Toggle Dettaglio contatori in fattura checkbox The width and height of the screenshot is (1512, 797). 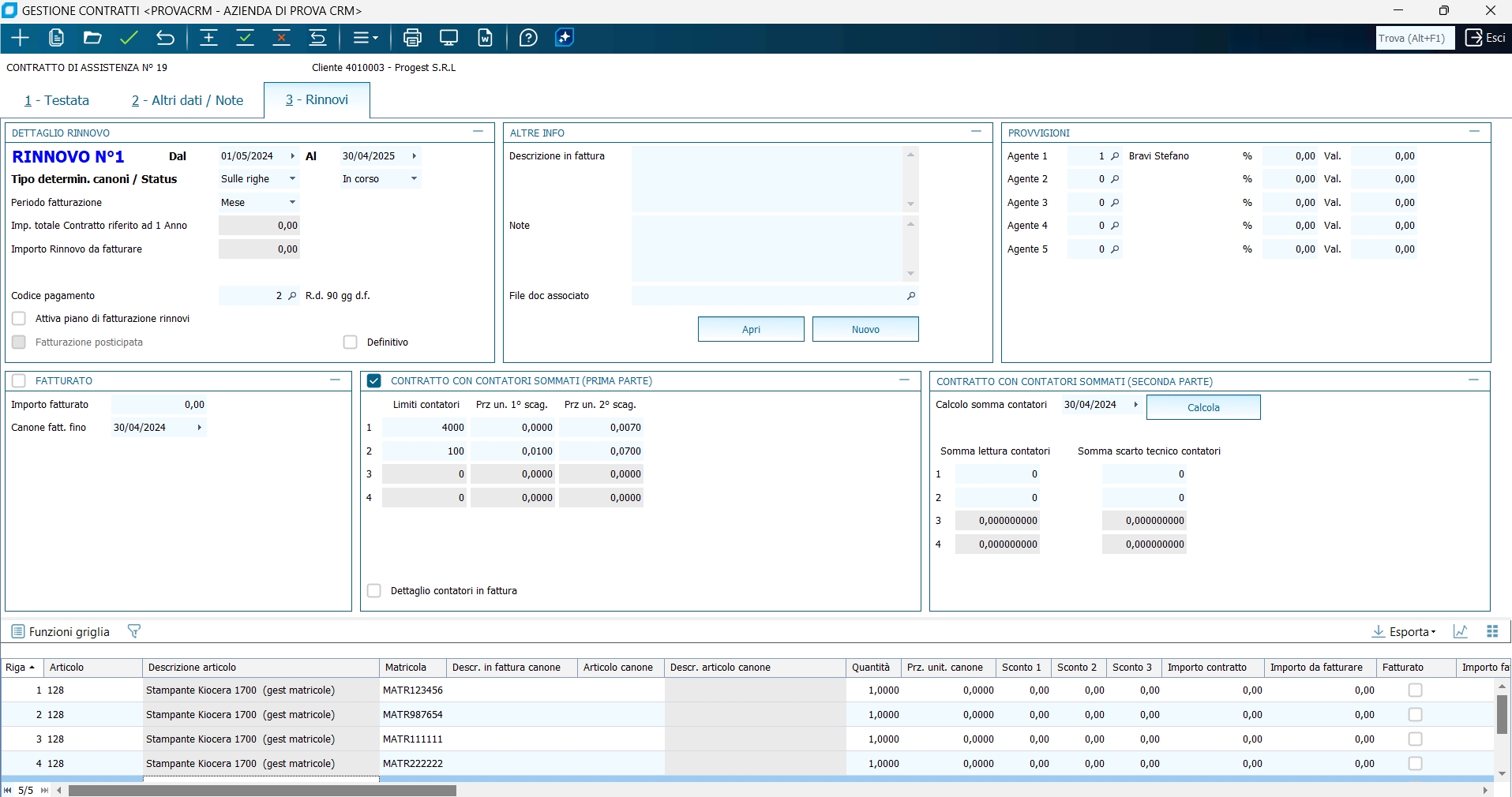pyautogui.click(x=374, y=591)
